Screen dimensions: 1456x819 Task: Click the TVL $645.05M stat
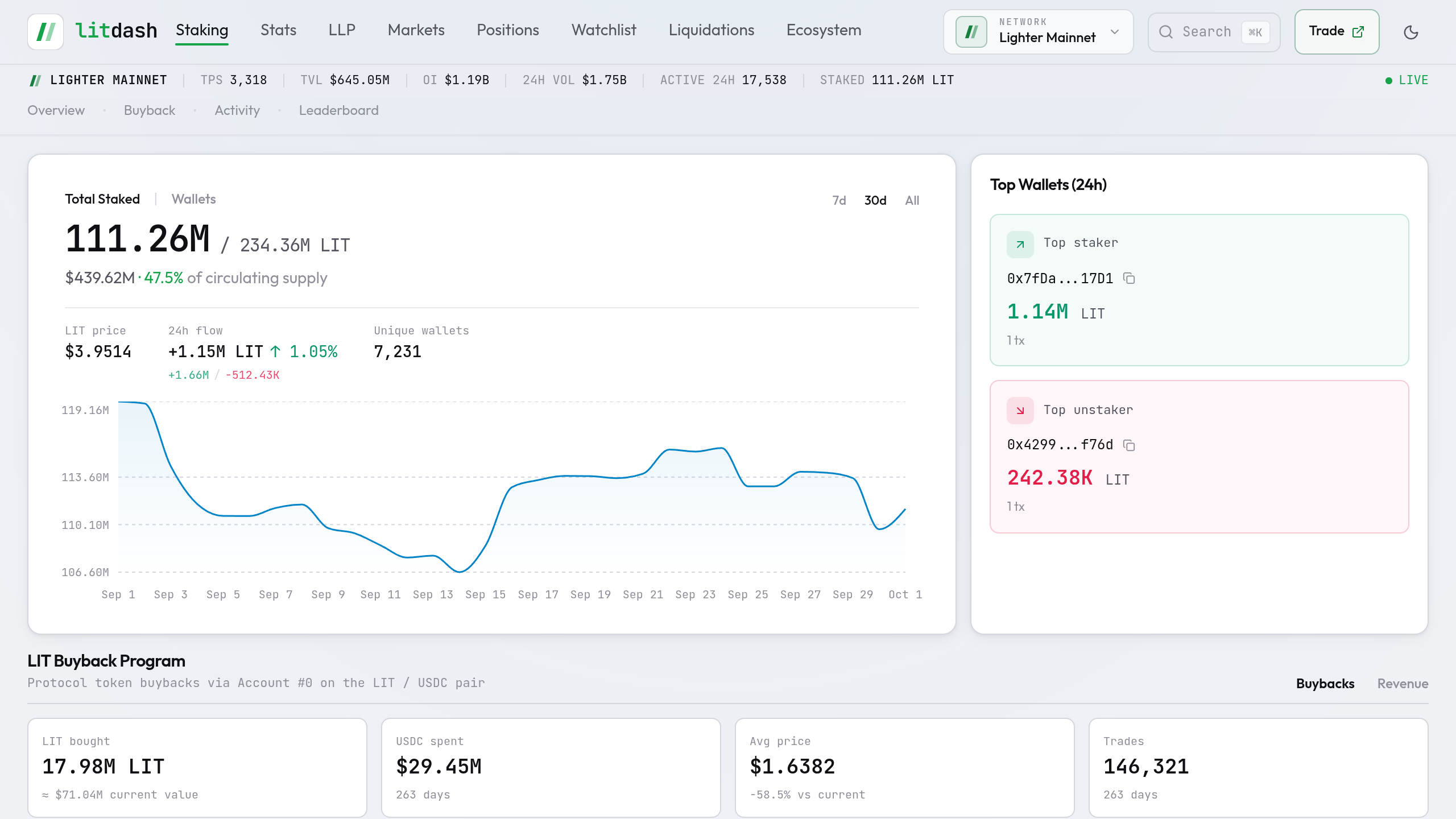[345, 80]
